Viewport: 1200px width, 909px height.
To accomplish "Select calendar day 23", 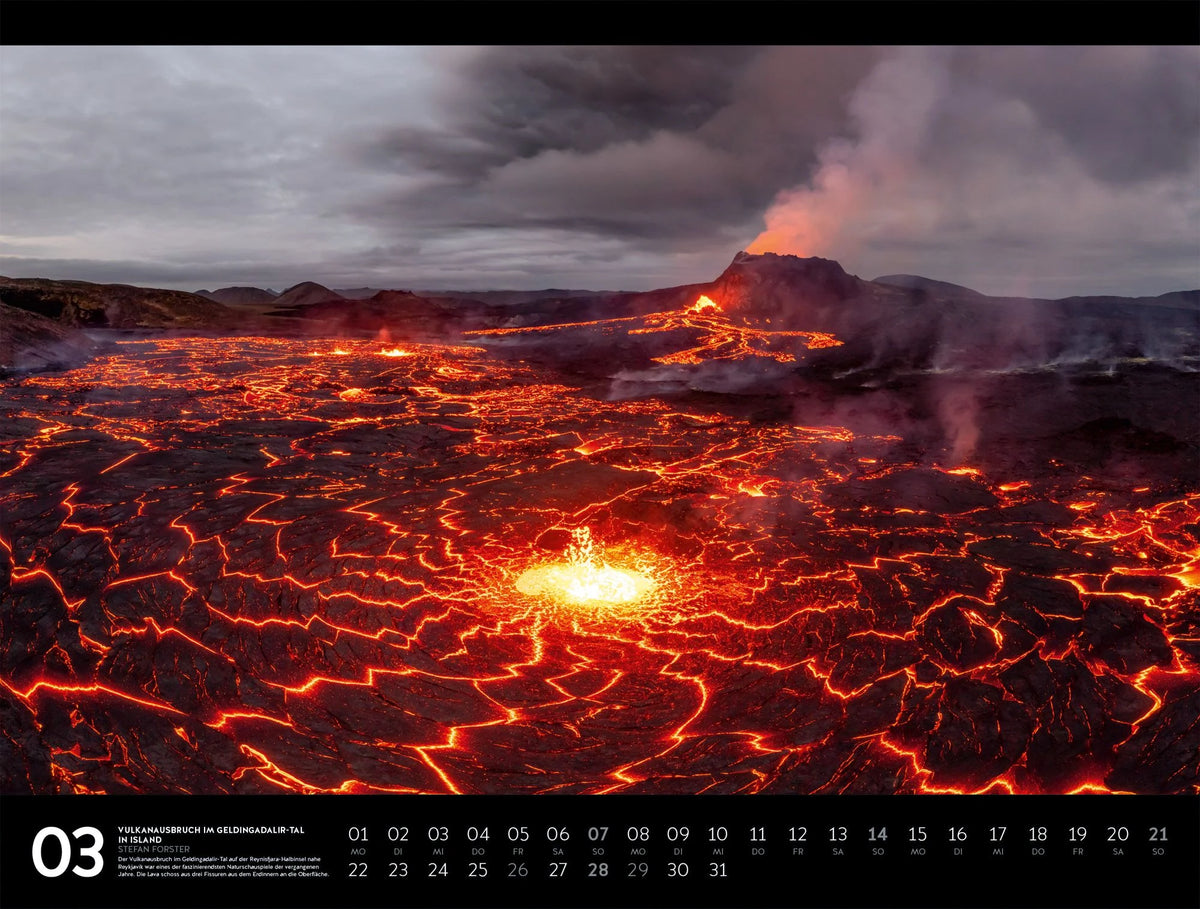I will coord(398,870).
